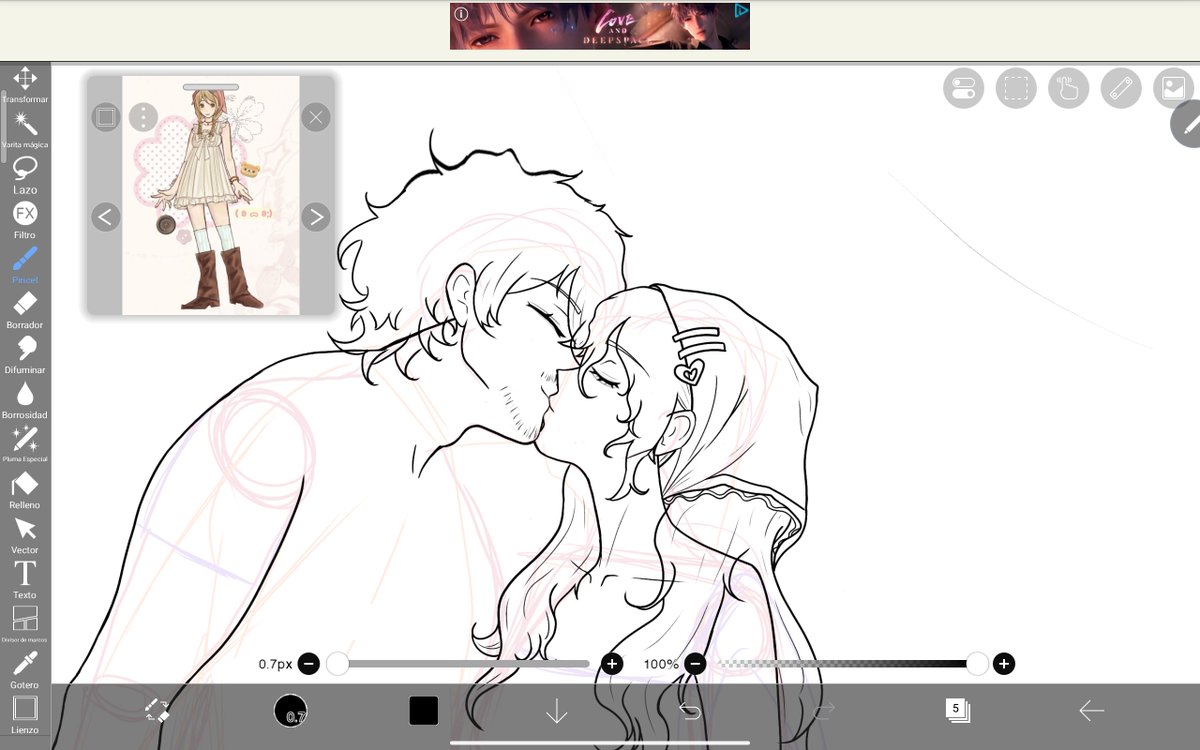
Task: Close the reference image window
Action: click(x=316, y=118)
